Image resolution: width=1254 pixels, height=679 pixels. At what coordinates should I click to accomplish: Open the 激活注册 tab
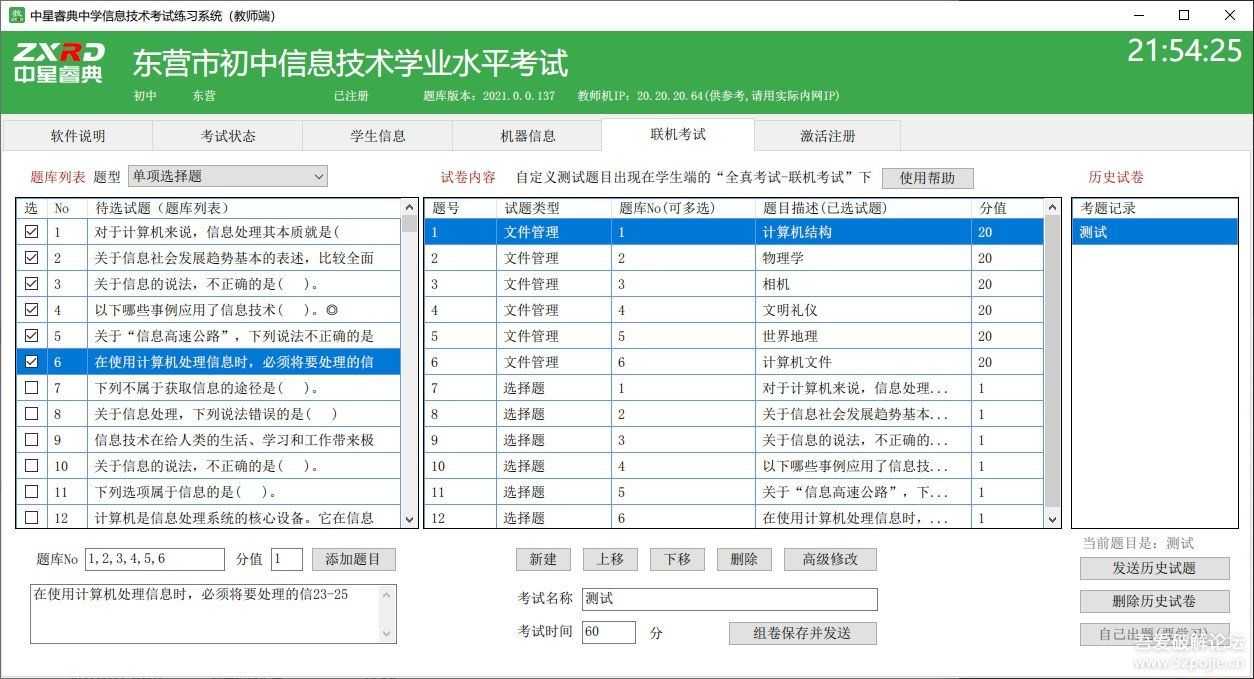point(828,135)
